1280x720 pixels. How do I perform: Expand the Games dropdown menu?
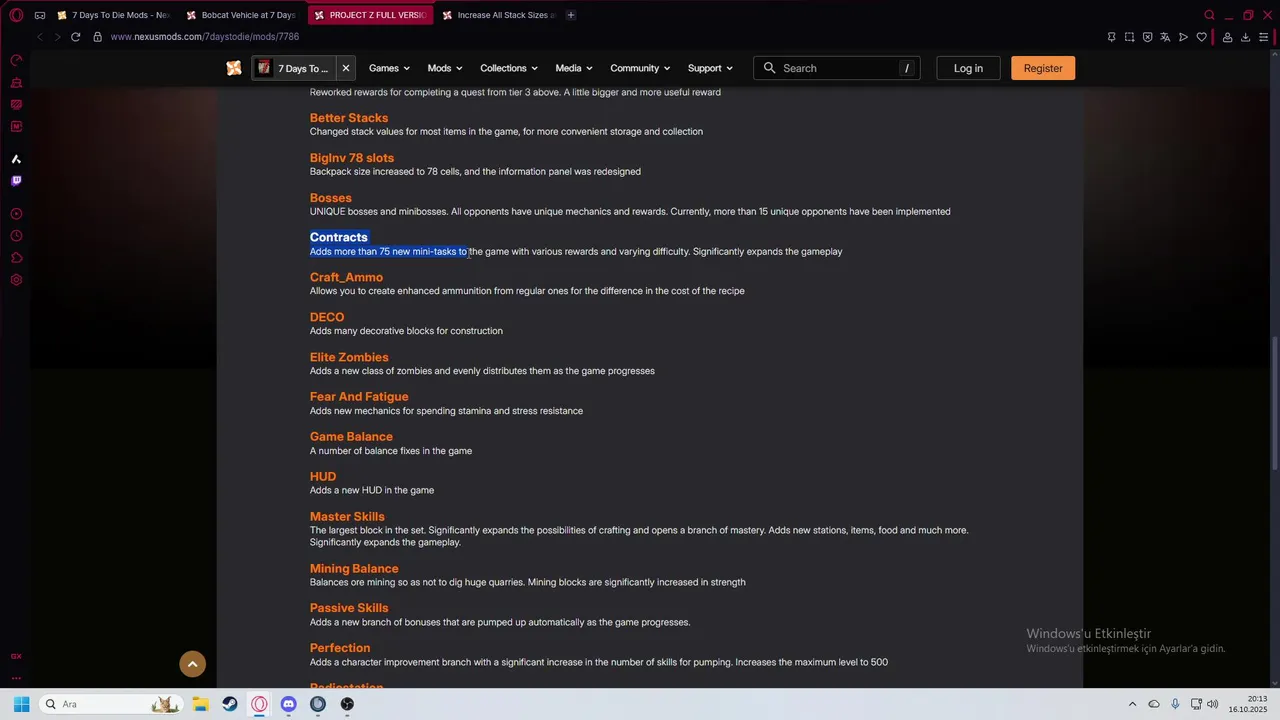point(389,68)
